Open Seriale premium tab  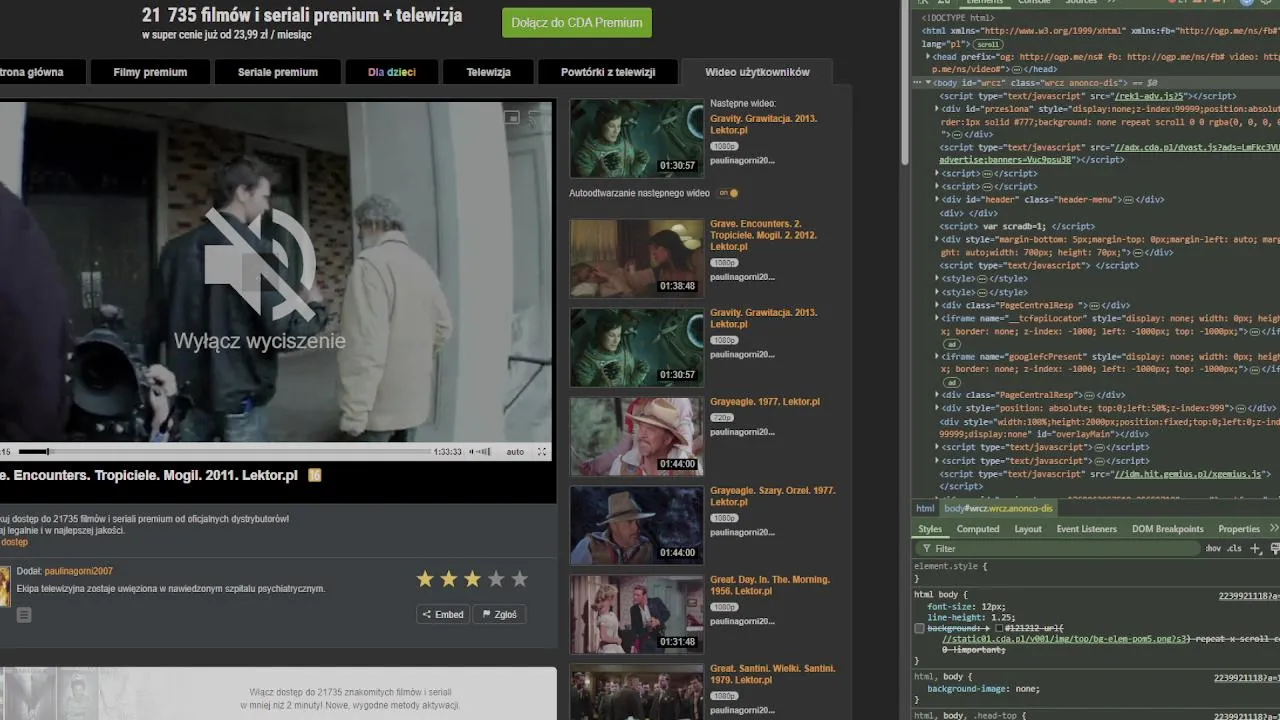278,72
